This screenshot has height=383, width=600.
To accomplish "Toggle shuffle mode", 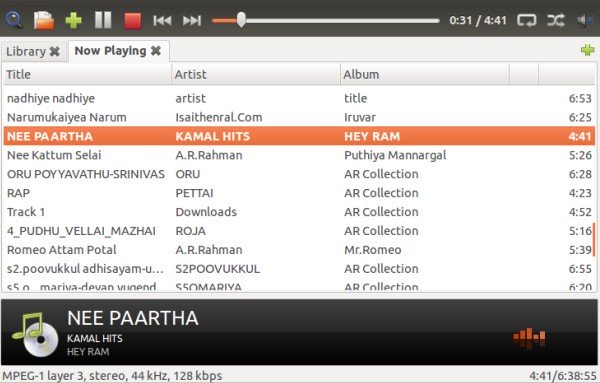I will point(556,20).
